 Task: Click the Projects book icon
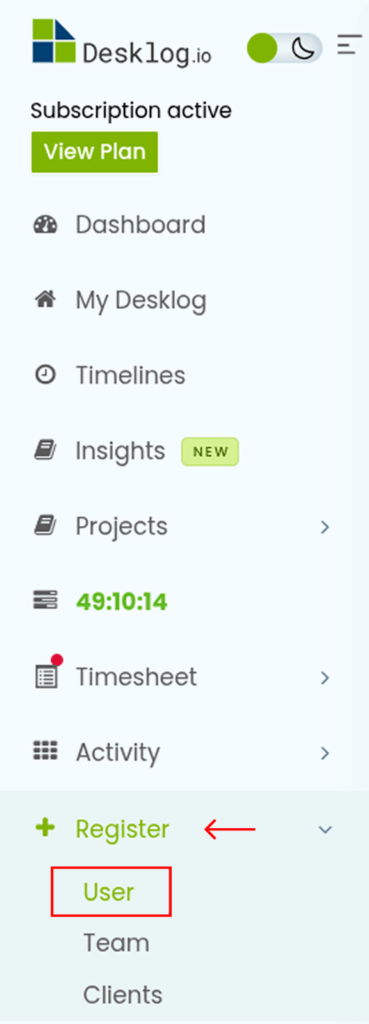point(45,526)
